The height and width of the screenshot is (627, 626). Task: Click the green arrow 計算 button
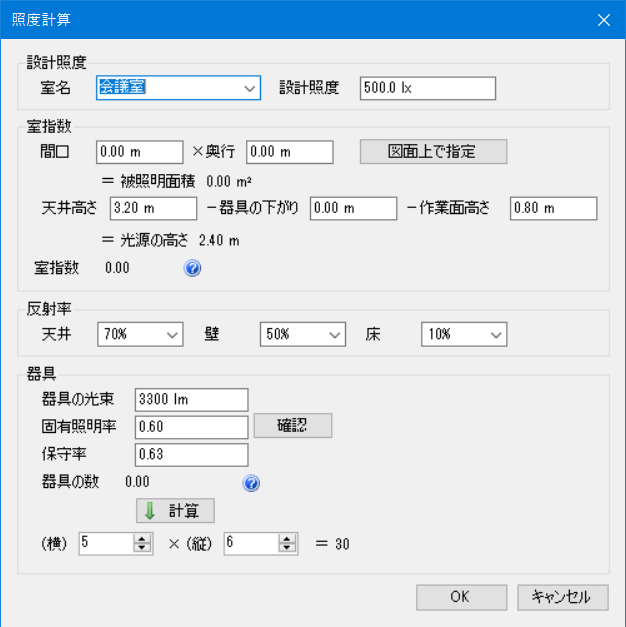click(x=175, y=511)
